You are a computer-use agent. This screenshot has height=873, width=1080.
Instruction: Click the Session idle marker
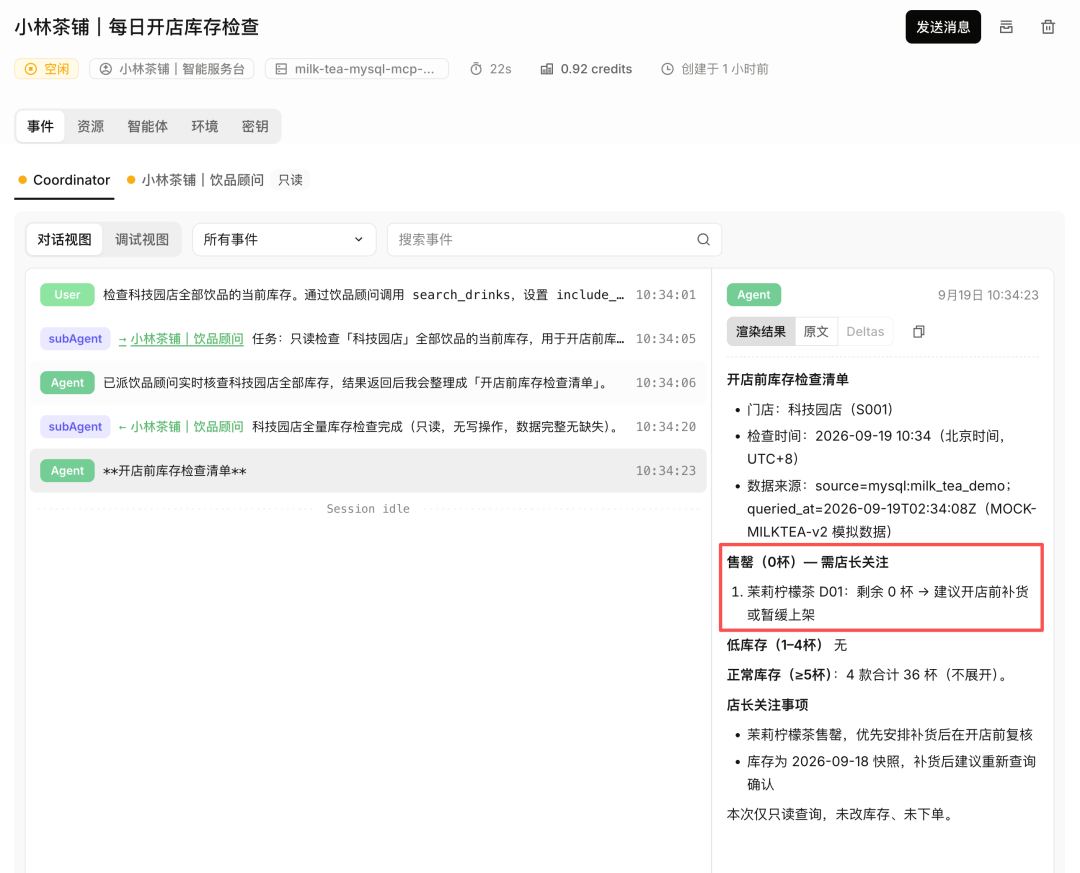[368, 509]
